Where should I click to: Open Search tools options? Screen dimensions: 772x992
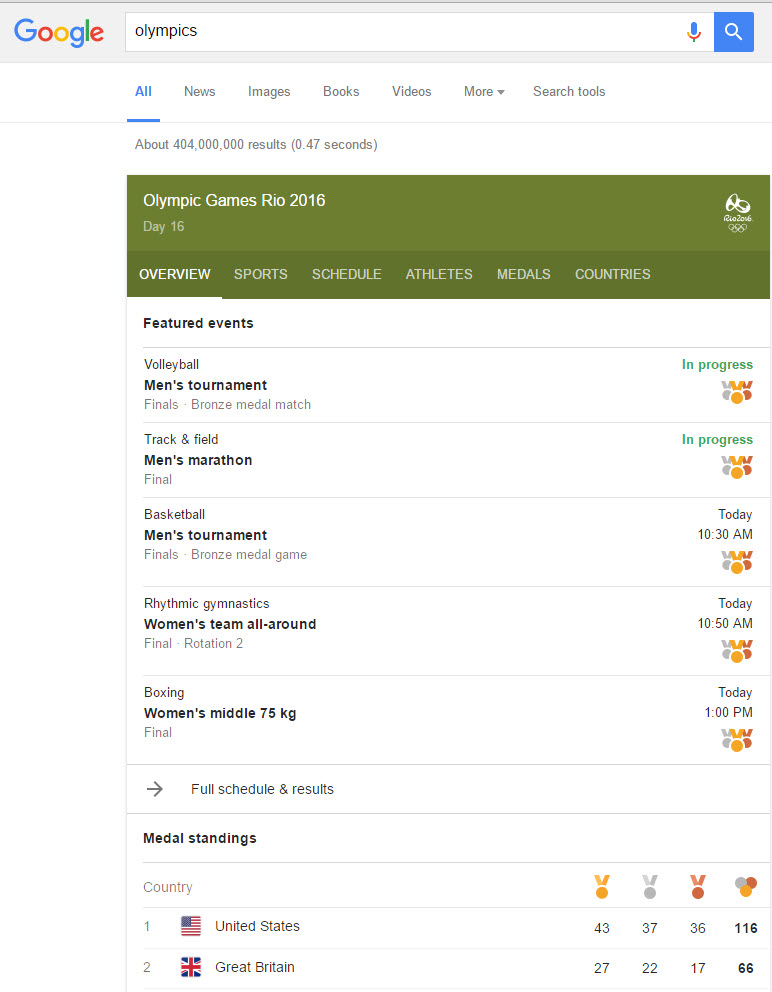point(569,92)
